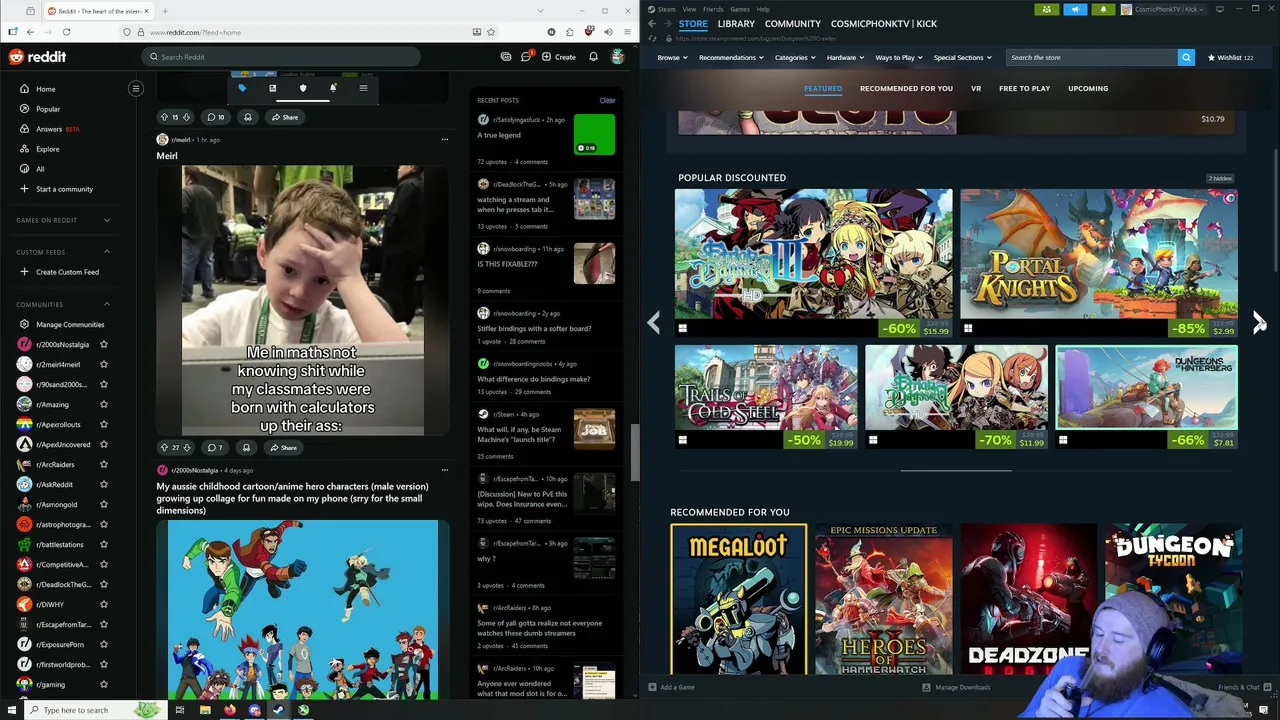Open Reddit user avatar menu
The height and width of the screenshot is (720, 1280).
click(618, 57)
